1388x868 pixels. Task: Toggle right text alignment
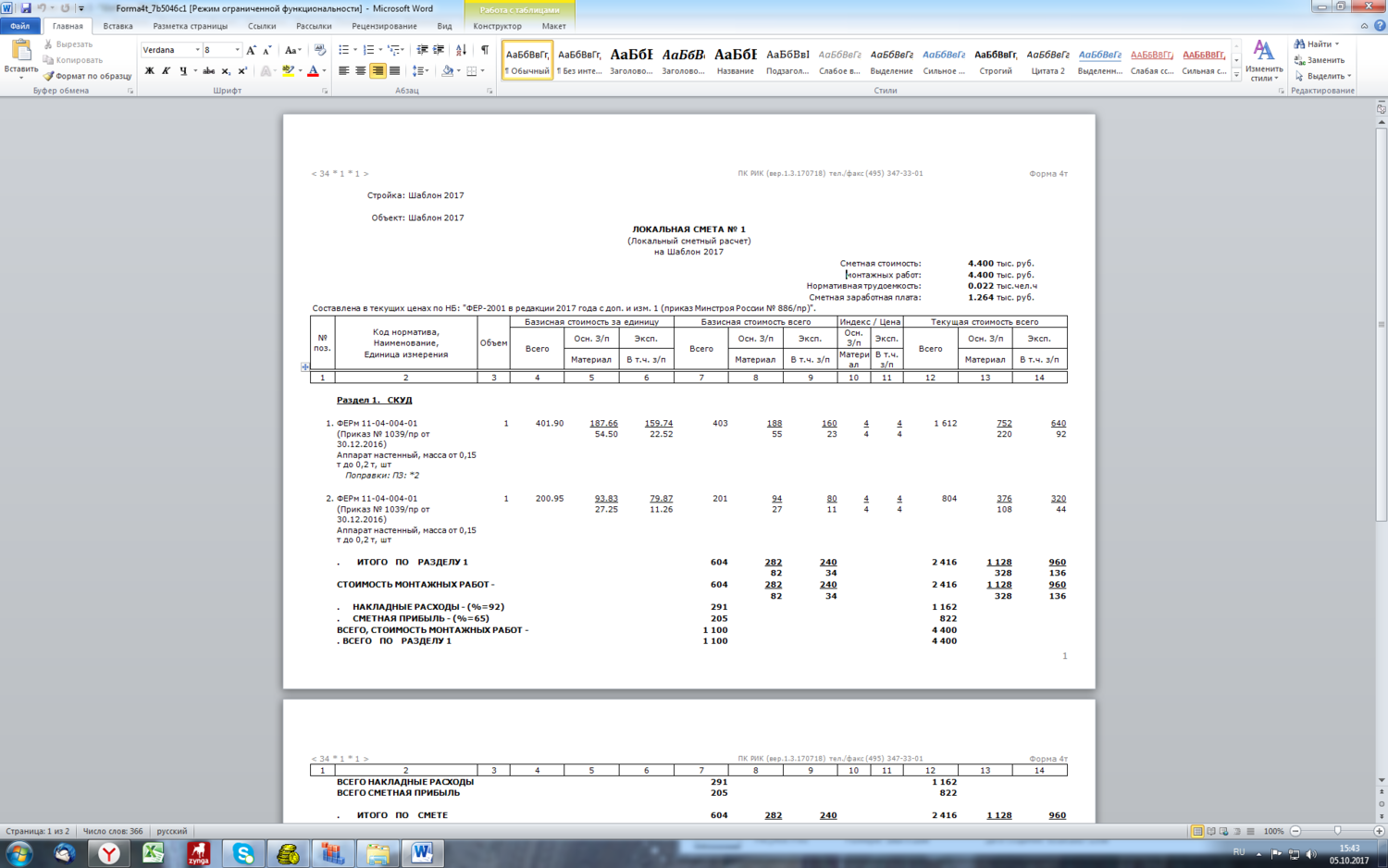tap(378, 71)
